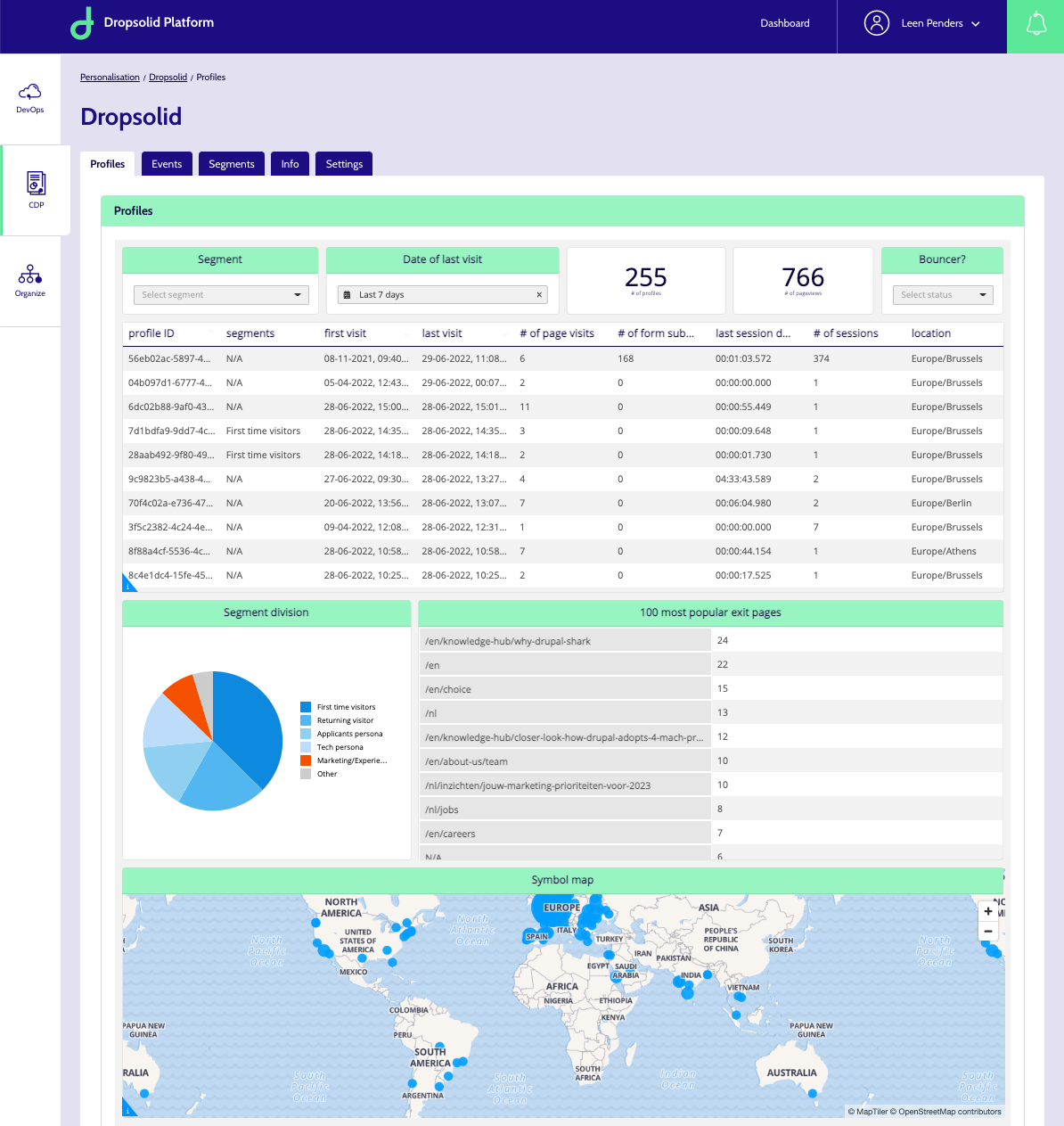Sort by the profile ID column header
1064x1126 pixels.
click(151, 333)
